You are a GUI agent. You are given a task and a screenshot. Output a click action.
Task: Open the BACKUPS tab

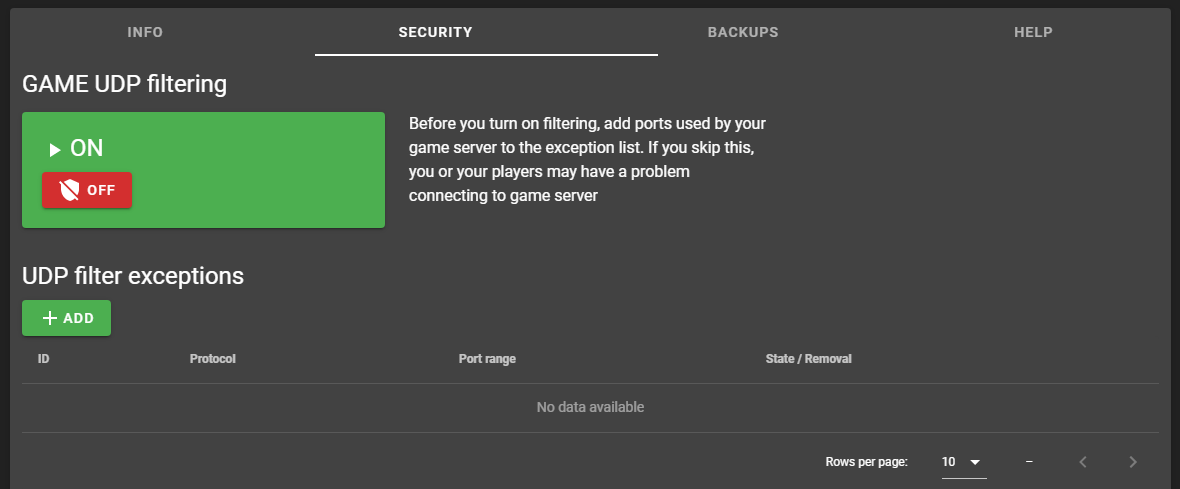pos(743,32)
